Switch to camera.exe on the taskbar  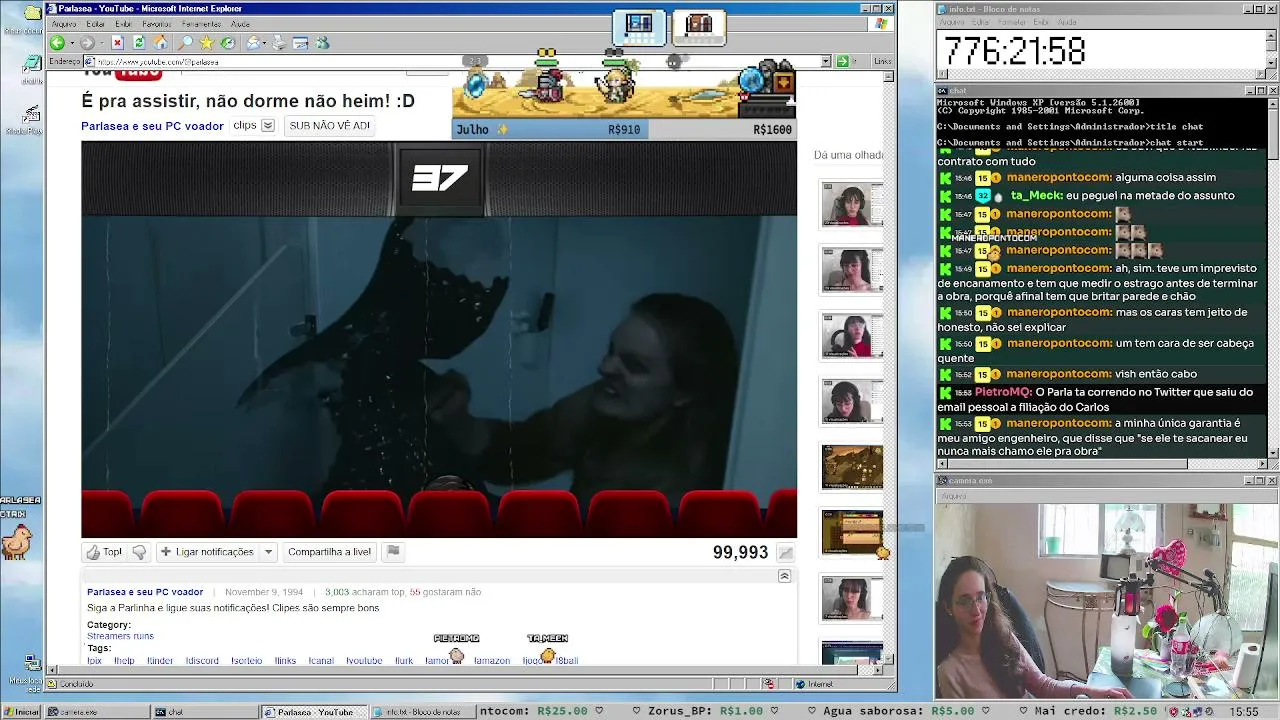(x=97, y=712)
